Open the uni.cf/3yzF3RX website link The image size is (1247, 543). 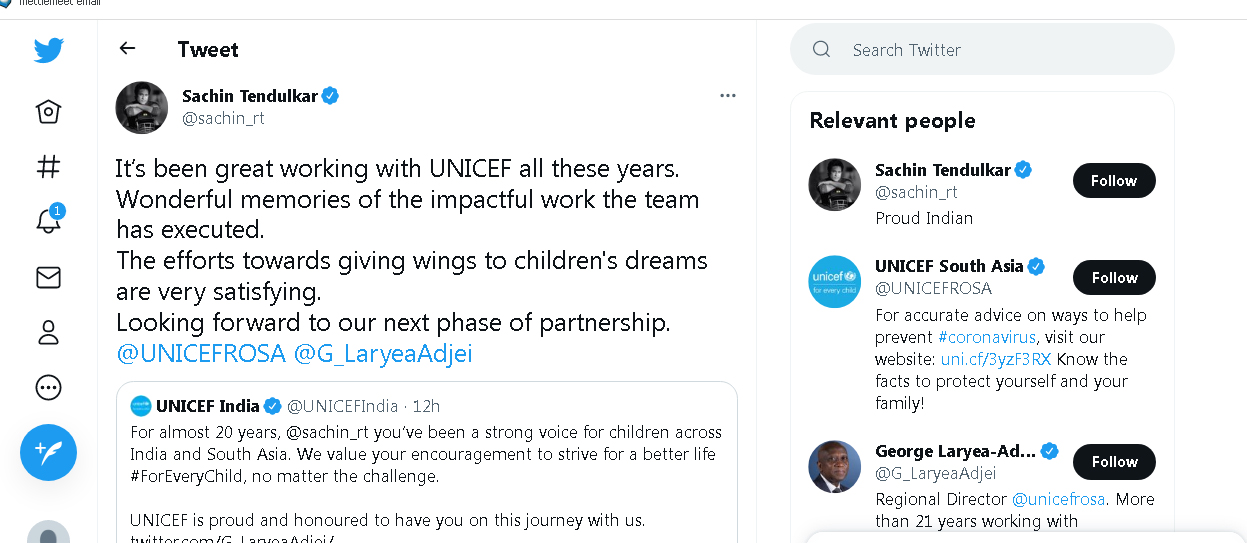click(x=995, y=359)
